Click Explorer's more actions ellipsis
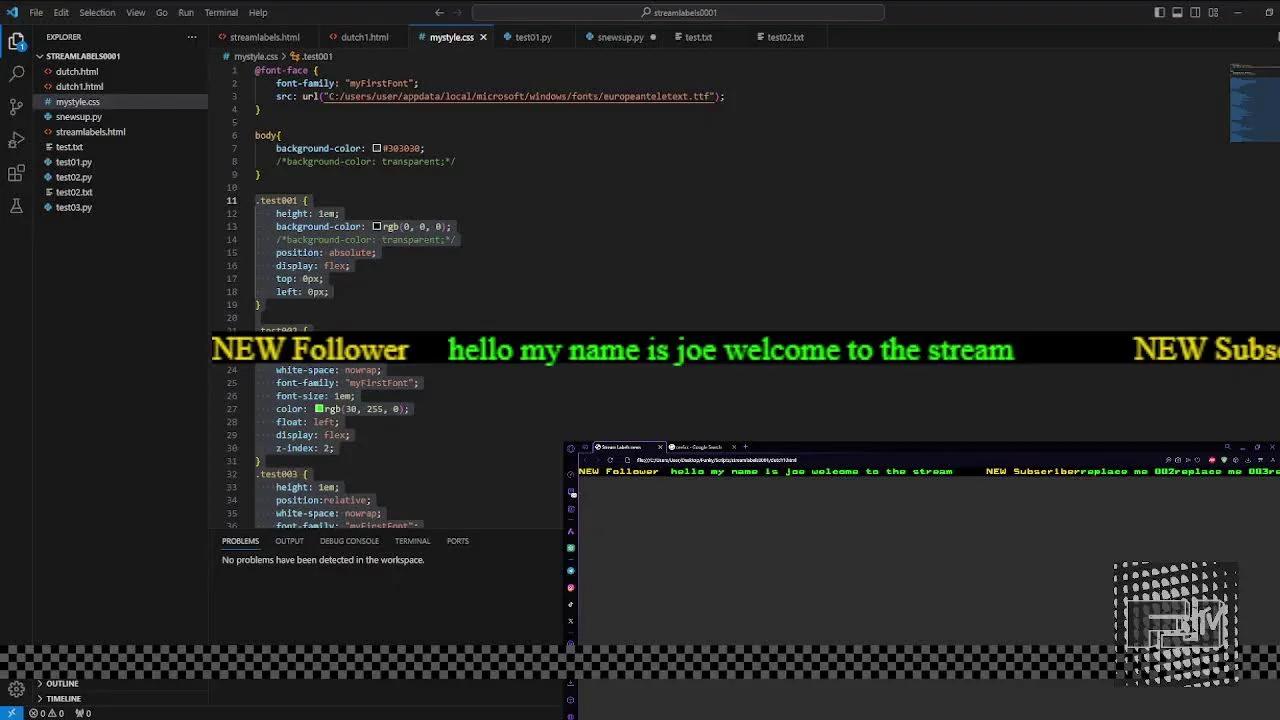 (x=192, y=37)
